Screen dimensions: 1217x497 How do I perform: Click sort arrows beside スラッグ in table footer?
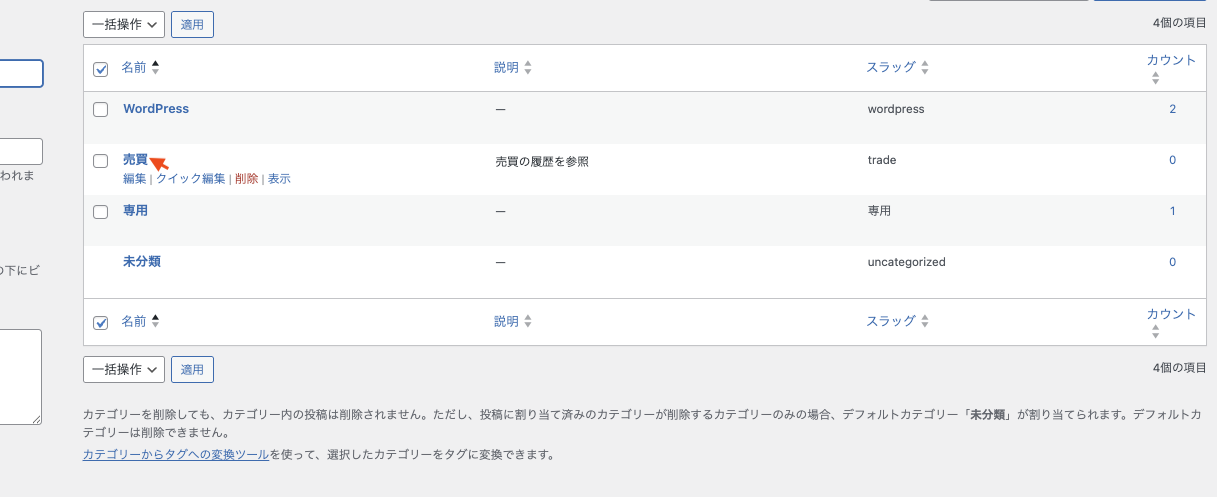coord(924,322)
